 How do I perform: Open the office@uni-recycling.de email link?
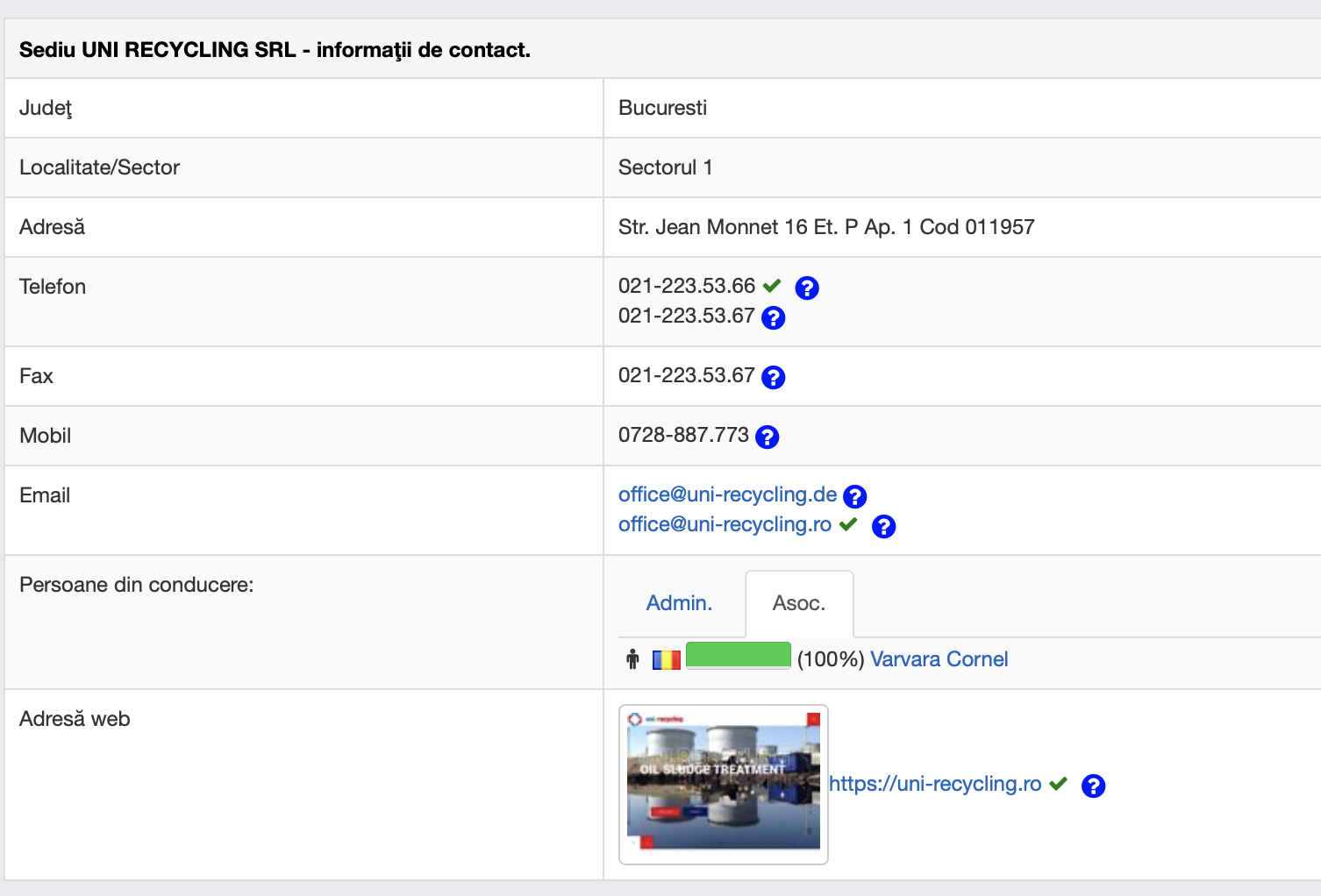(727, 494)
